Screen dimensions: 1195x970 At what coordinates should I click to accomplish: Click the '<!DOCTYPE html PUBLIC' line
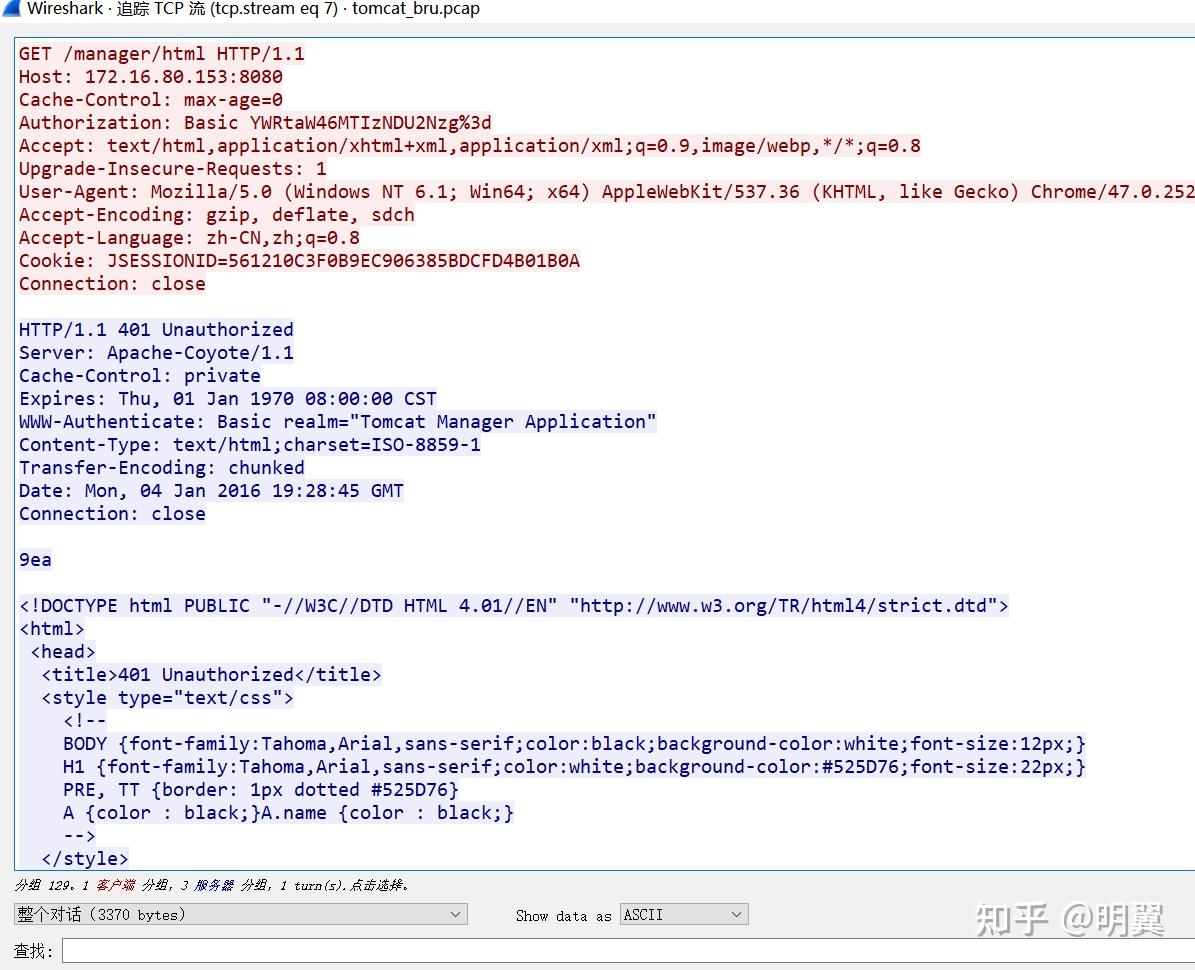514,606
